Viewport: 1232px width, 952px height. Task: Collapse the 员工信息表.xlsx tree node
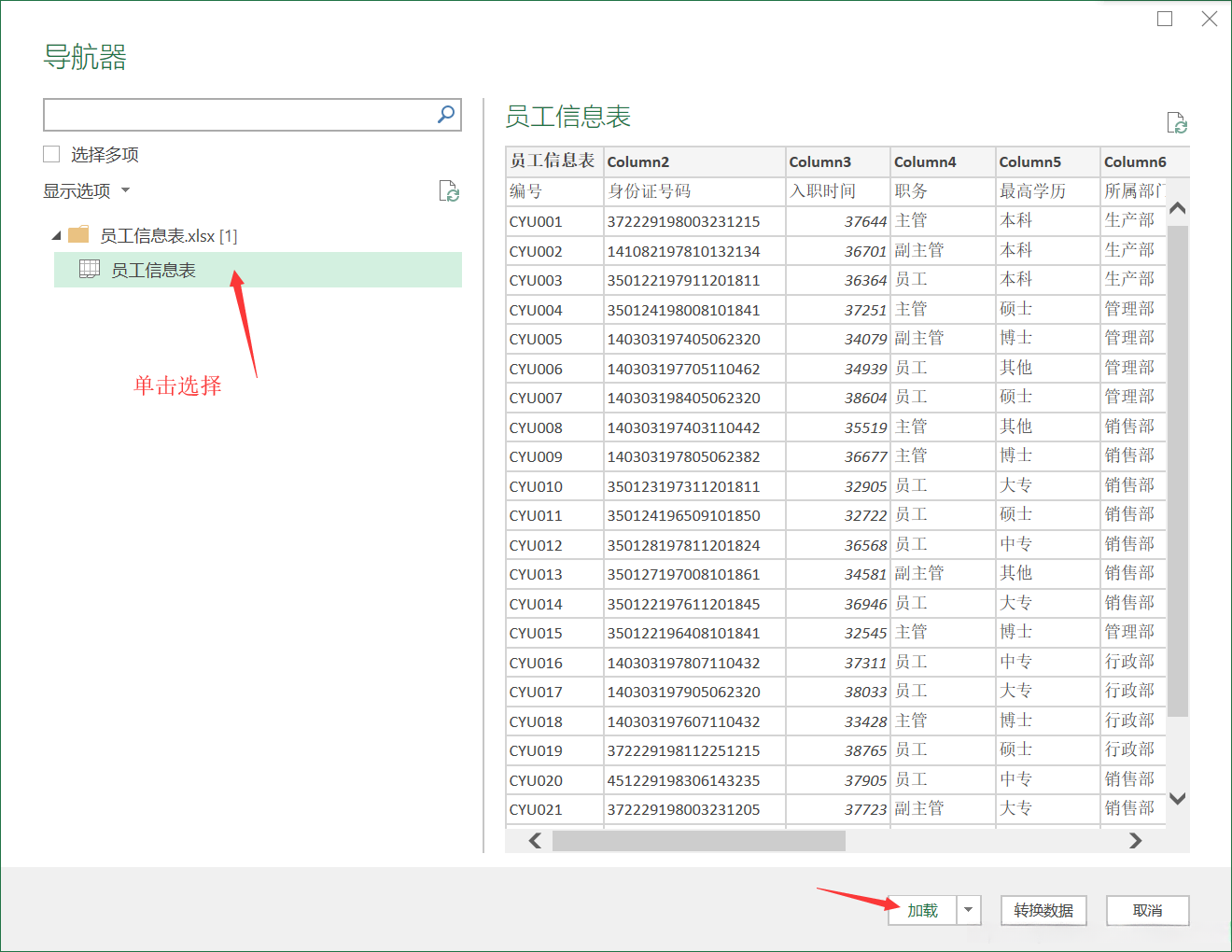point(56,236)
